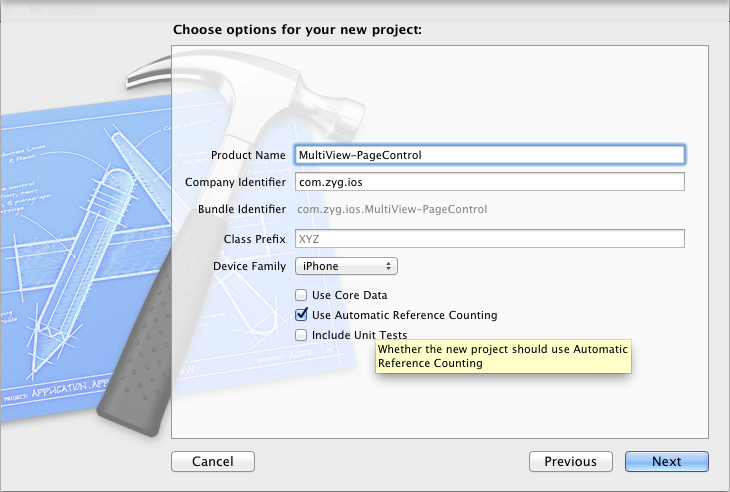
Task: Click the Company Identifier label
Action: (x=236, y=182)
